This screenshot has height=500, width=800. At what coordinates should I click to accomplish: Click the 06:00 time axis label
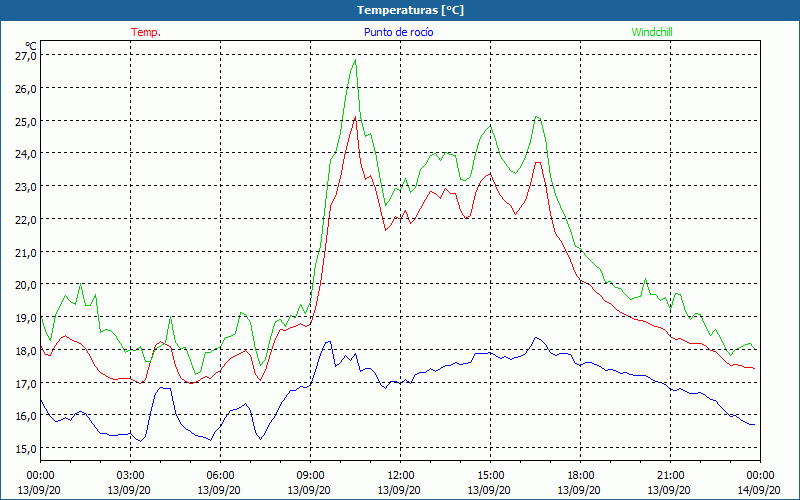coord(220,475)
